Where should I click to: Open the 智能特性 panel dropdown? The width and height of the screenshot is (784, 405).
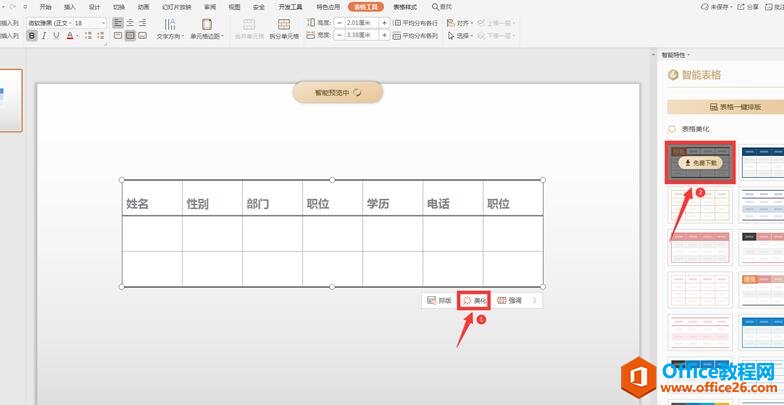[676, 55]
